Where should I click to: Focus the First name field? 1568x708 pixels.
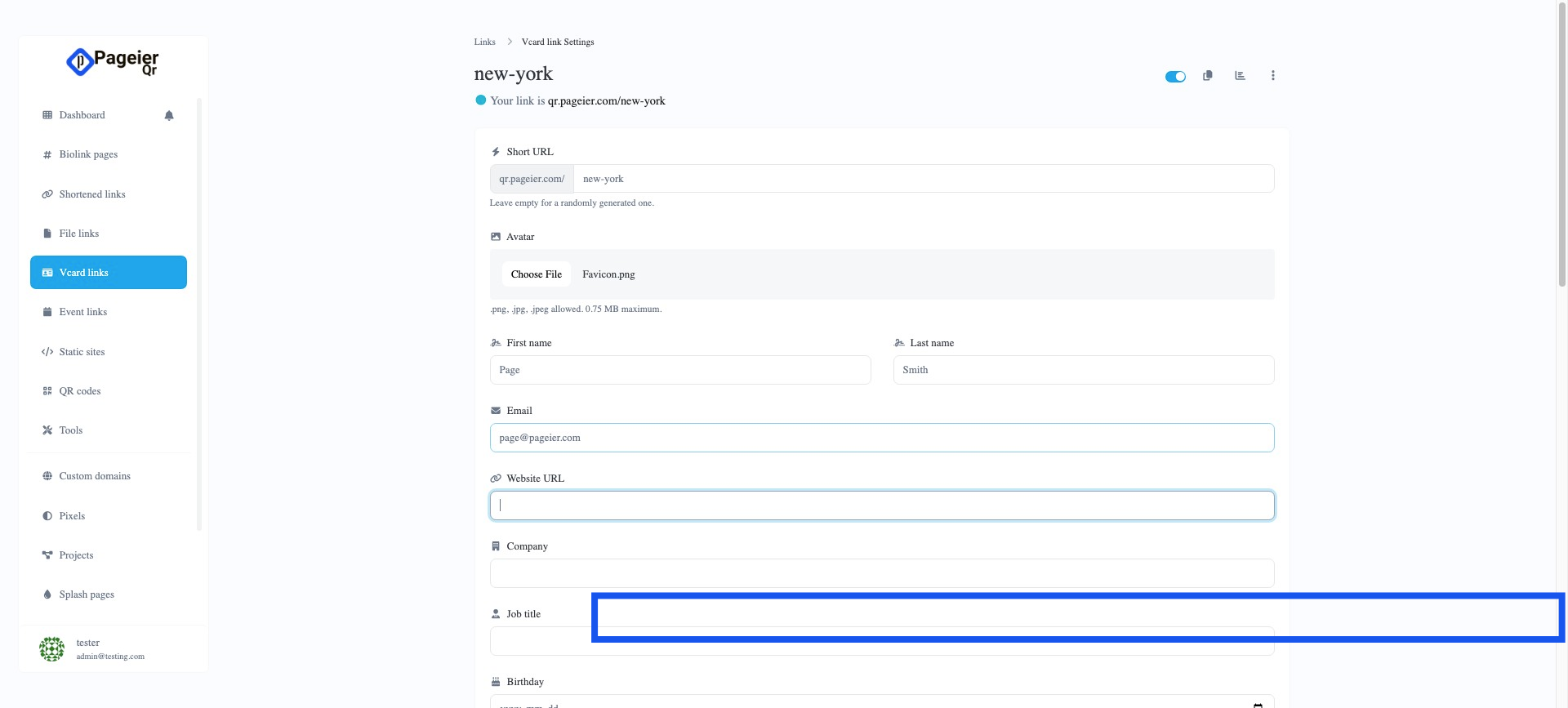679,370
